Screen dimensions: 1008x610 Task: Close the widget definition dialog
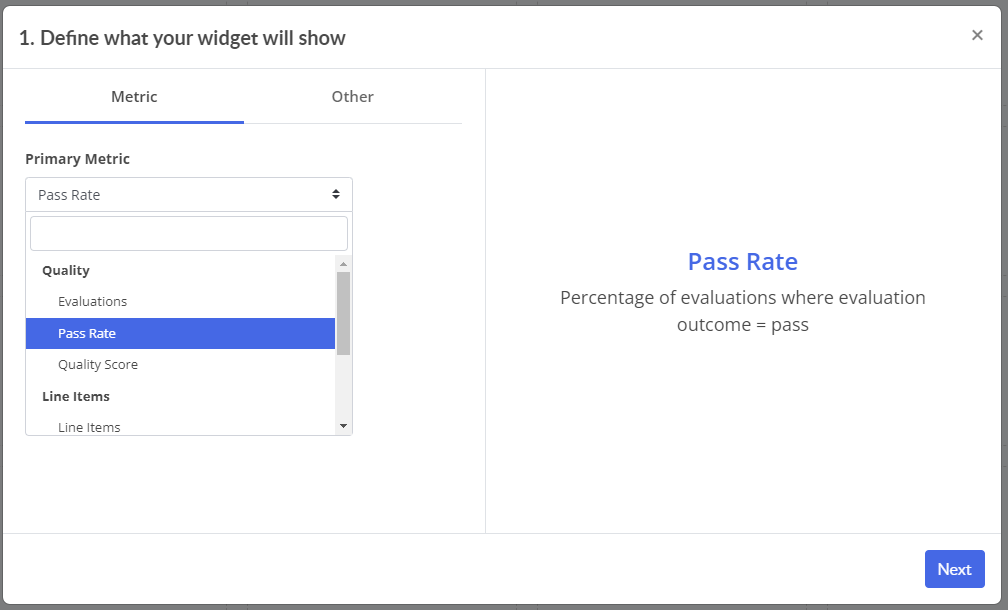click(976, 35)
